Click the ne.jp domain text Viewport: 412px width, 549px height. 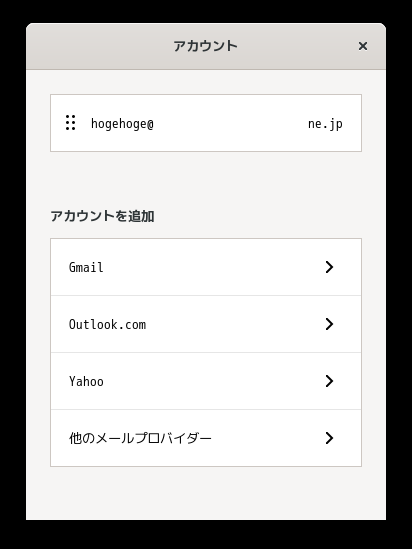325,124
